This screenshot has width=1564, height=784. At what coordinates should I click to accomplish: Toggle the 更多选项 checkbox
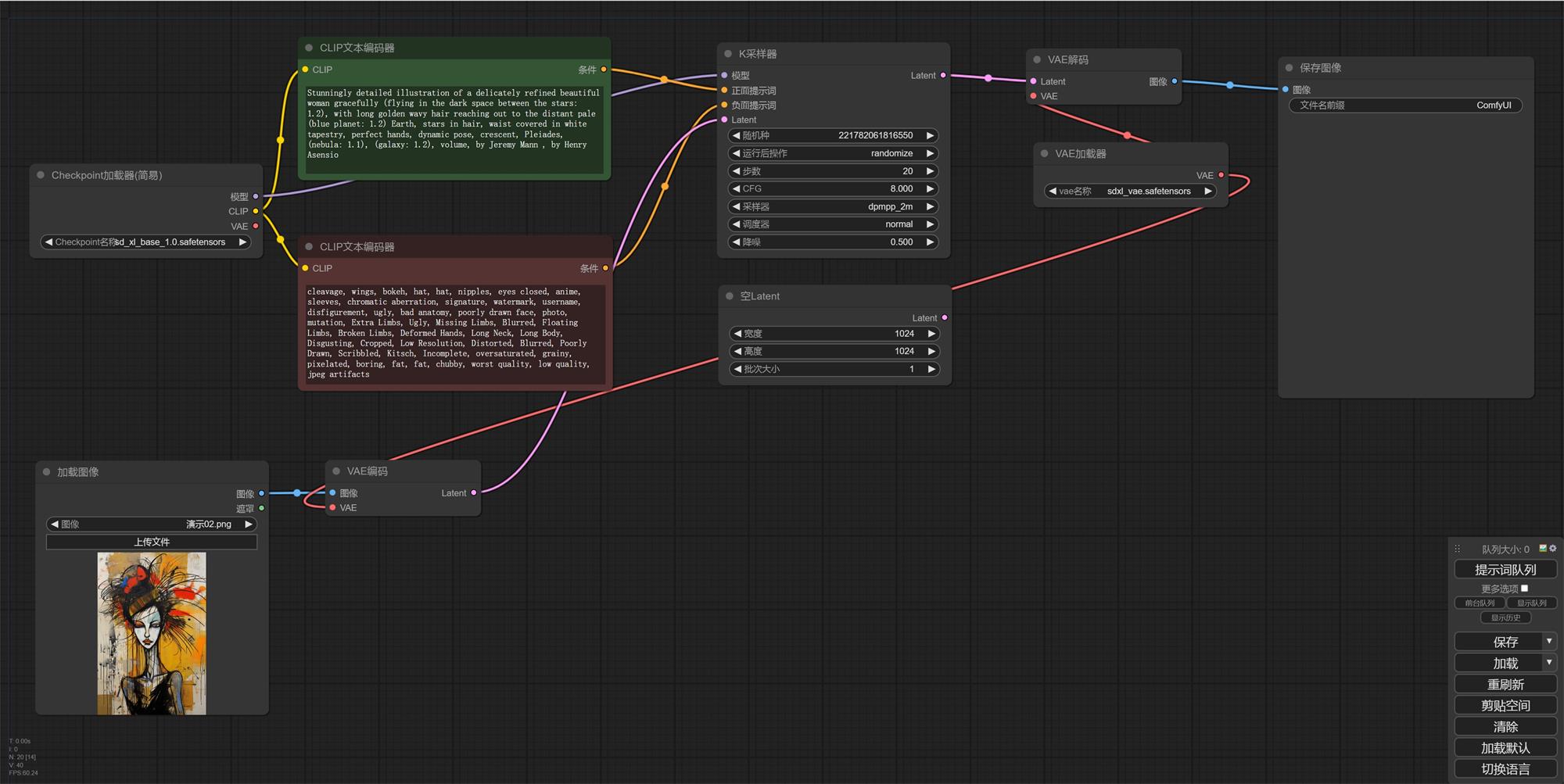[x=1524, y=589]
